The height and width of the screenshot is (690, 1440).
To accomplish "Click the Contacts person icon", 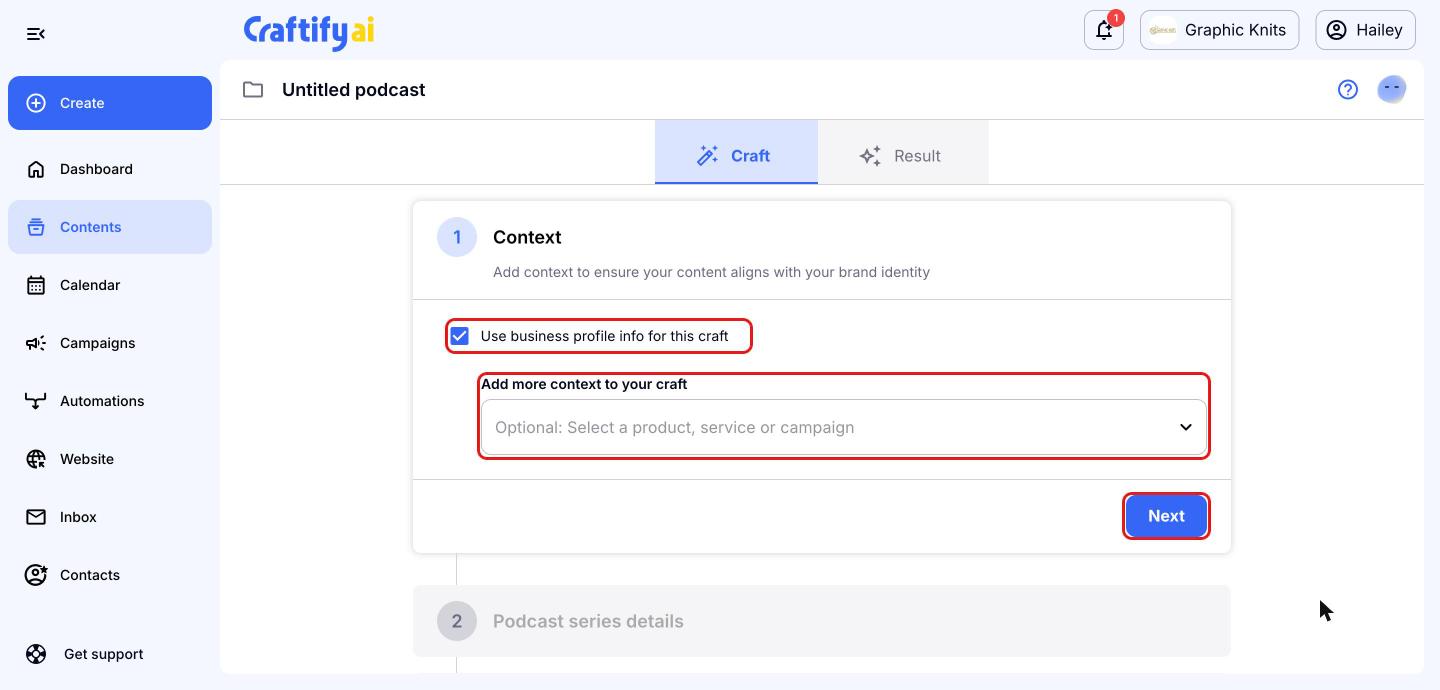I will click(36, 575).
